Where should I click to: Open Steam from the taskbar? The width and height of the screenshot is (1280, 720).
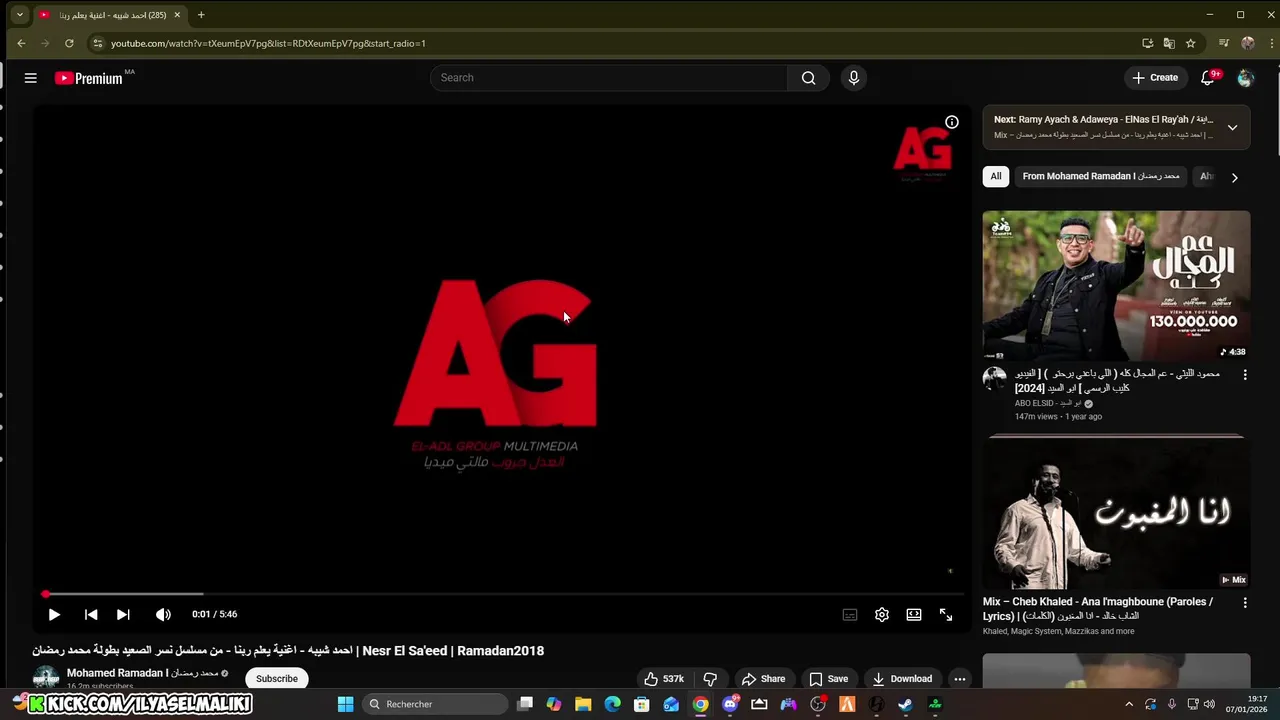pos(905,704)
